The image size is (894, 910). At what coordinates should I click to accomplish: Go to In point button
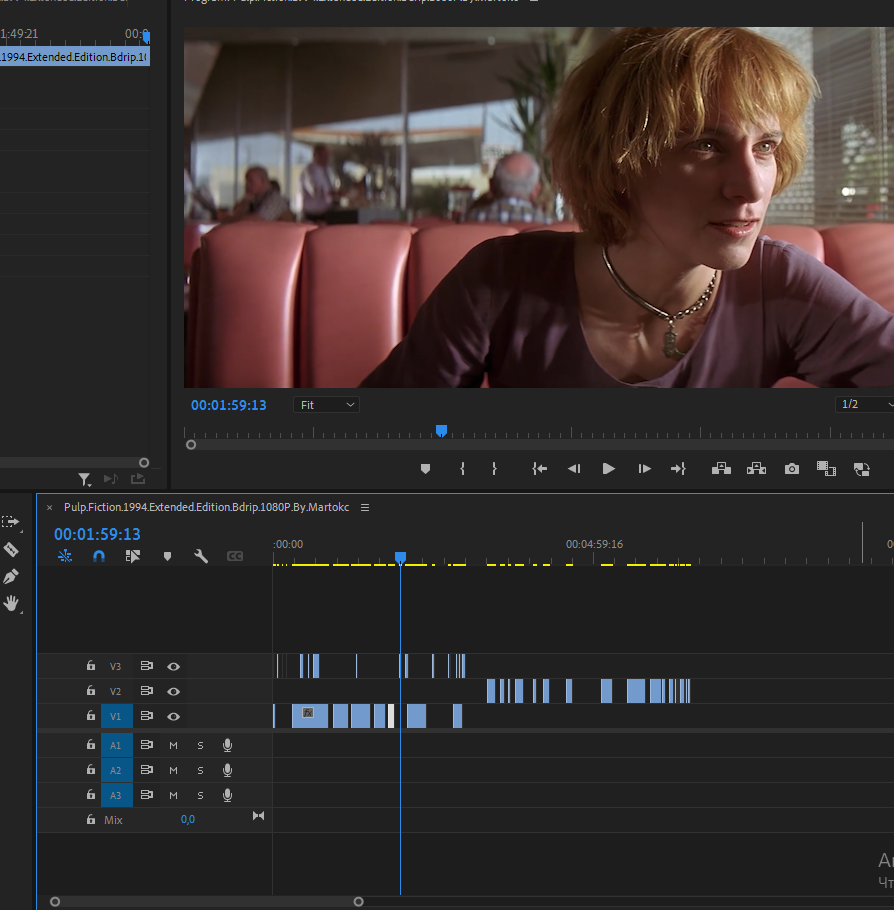click(539, 468)
